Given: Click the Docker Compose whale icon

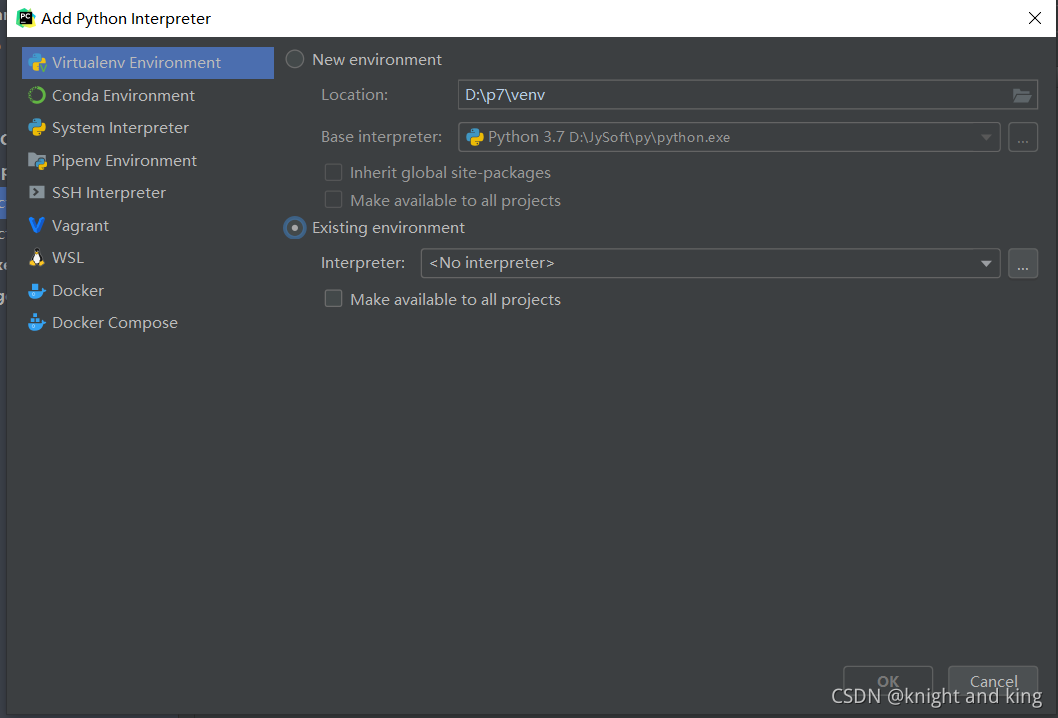Looking at the screenshot, I should point(37,323).
